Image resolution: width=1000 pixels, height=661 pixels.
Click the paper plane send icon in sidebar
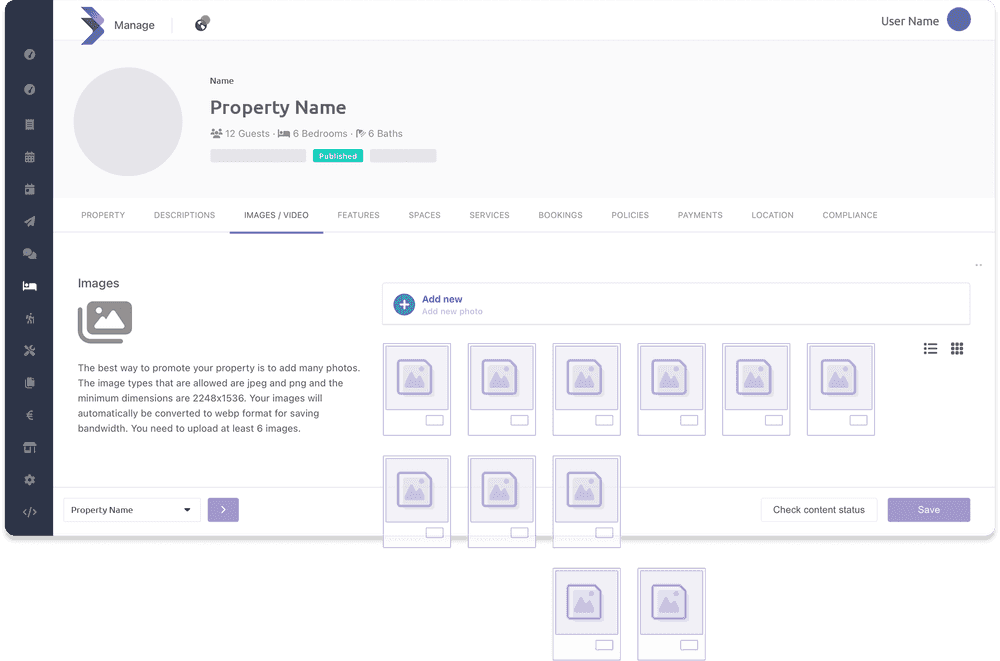(x=29, y=221)
